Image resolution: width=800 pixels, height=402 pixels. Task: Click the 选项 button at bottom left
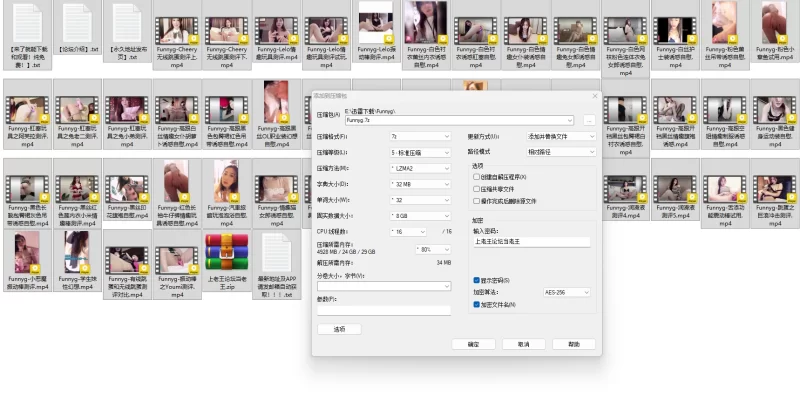click(x=339, y=329)
